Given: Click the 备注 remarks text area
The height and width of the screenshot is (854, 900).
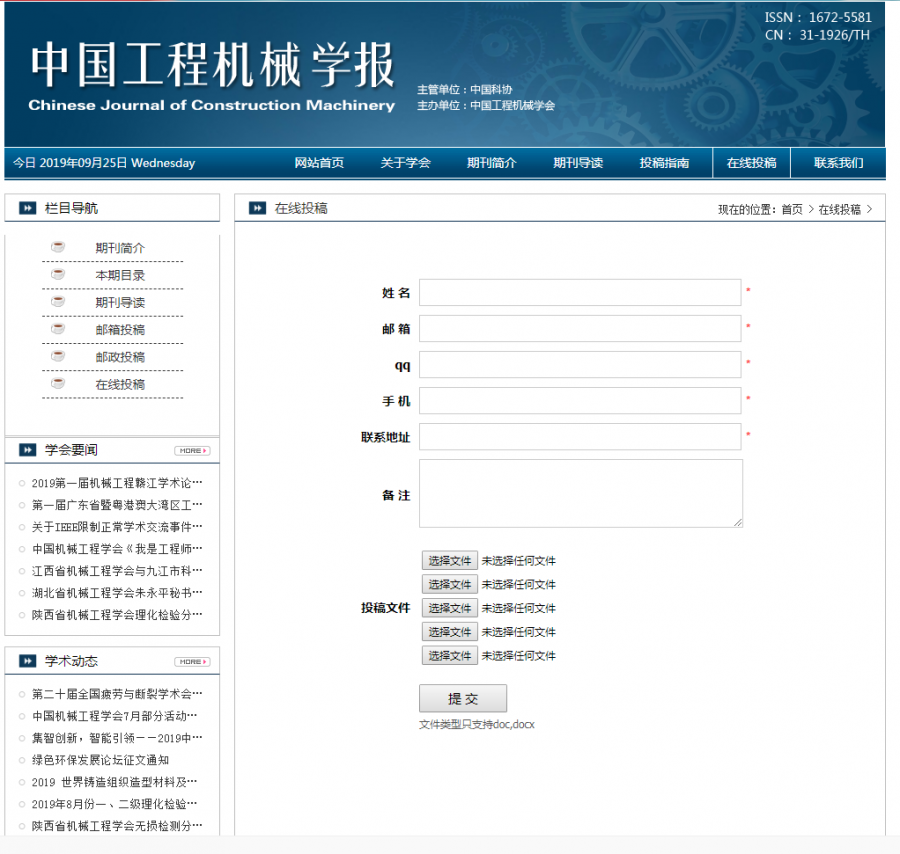Looking at the screenshot, I should tap(580, 493).
